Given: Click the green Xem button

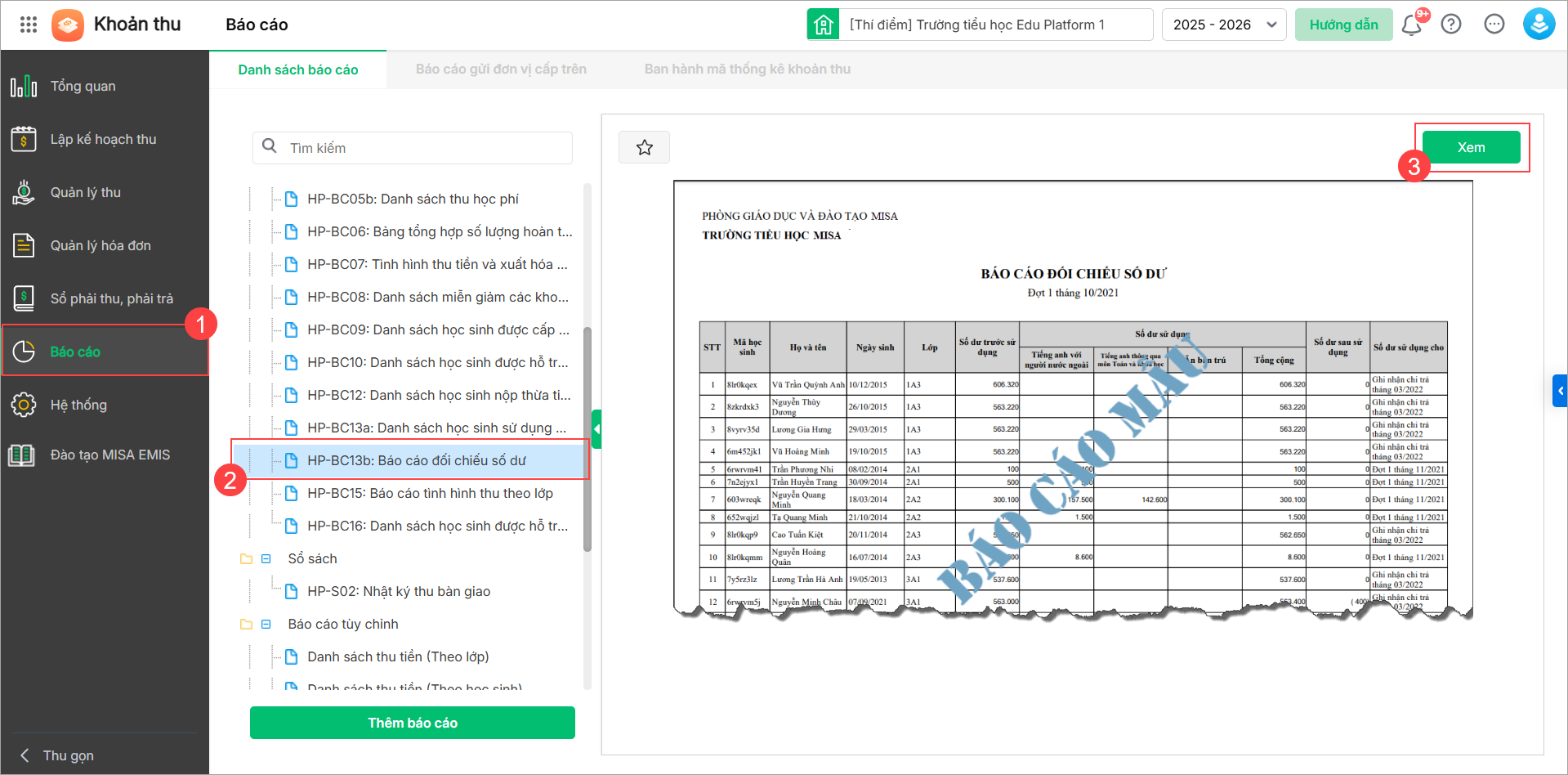Looking at the screenshot, I should [x=1472, y=147].
